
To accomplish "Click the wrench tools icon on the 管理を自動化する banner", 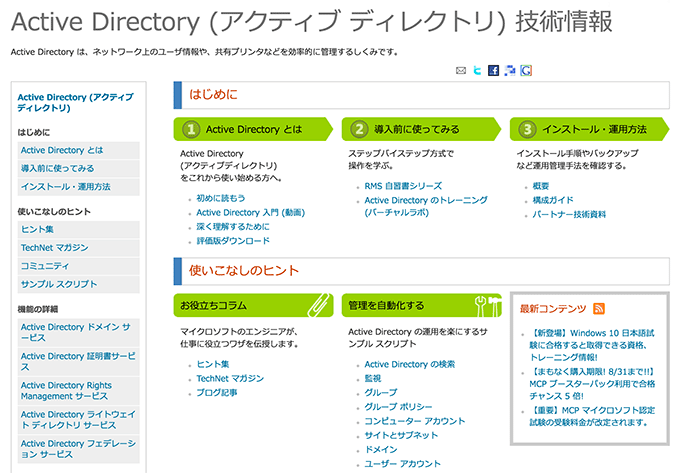I will [487, 305].
